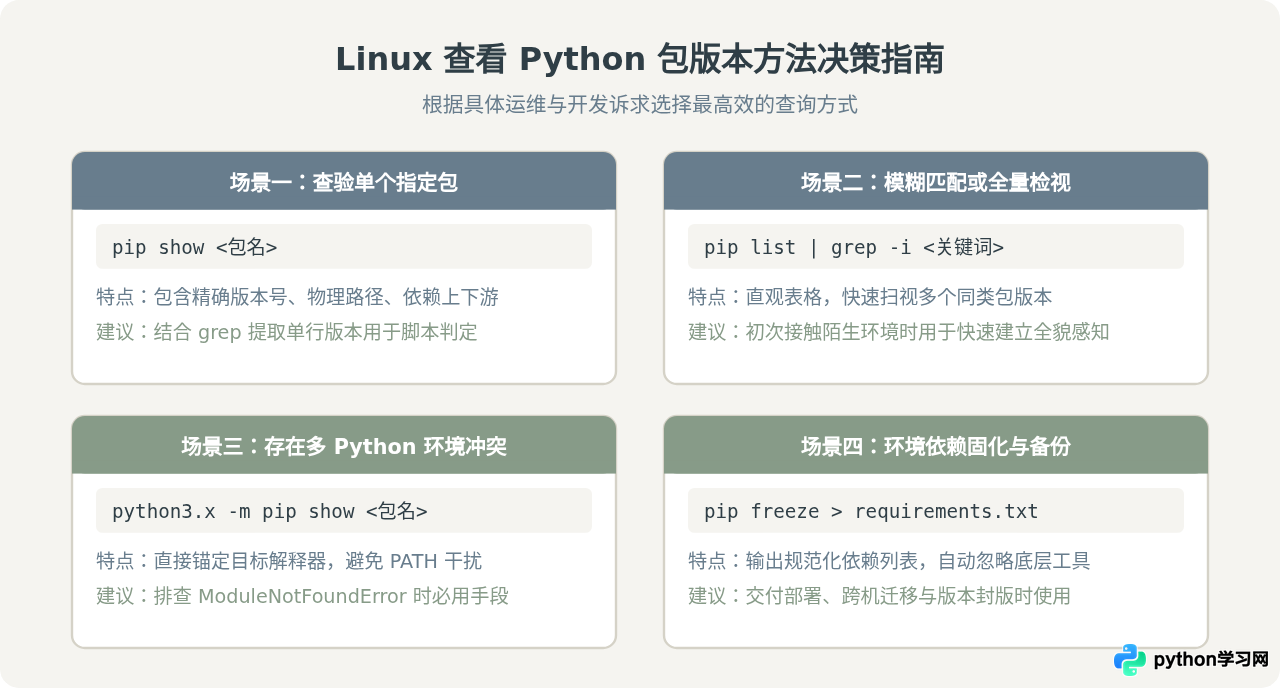Click the code box 'pip freeze > requirements.txt'
Image resolution: width=1280 pixels, height=688 pixels.
pyautogui.click(x=936, y=511)
